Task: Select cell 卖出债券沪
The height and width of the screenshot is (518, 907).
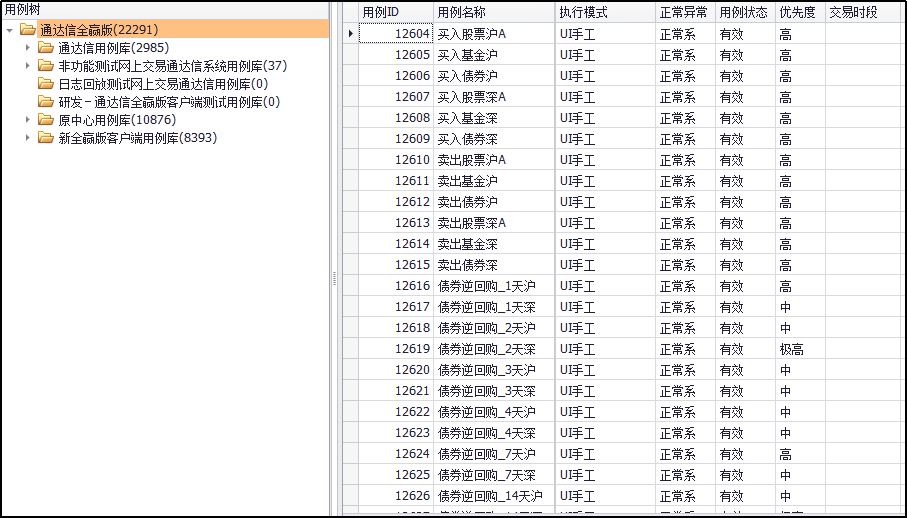Action: click(494, 202)
